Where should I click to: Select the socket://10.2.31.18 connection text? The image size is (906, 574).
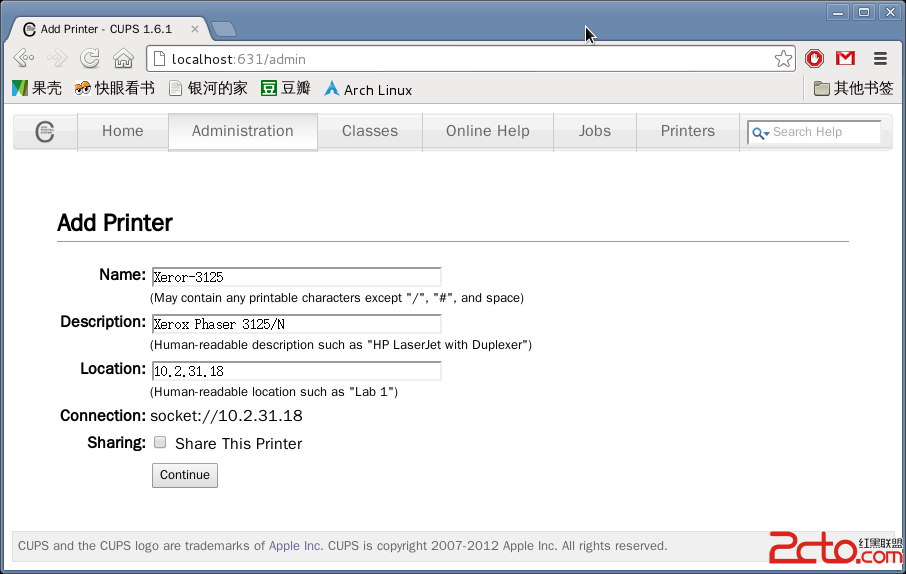[x=226, y=416]
